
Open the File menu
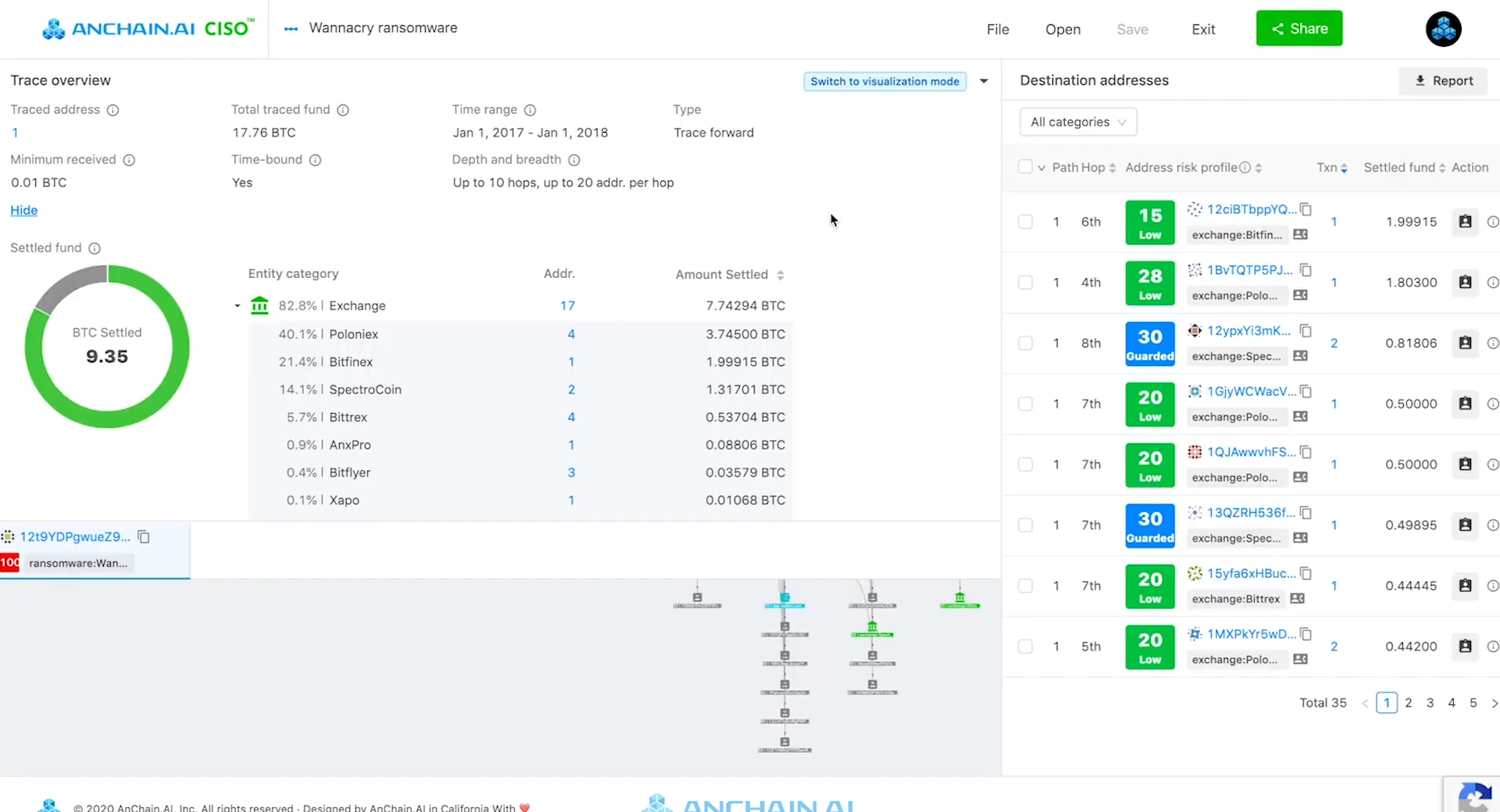[998, 30]
